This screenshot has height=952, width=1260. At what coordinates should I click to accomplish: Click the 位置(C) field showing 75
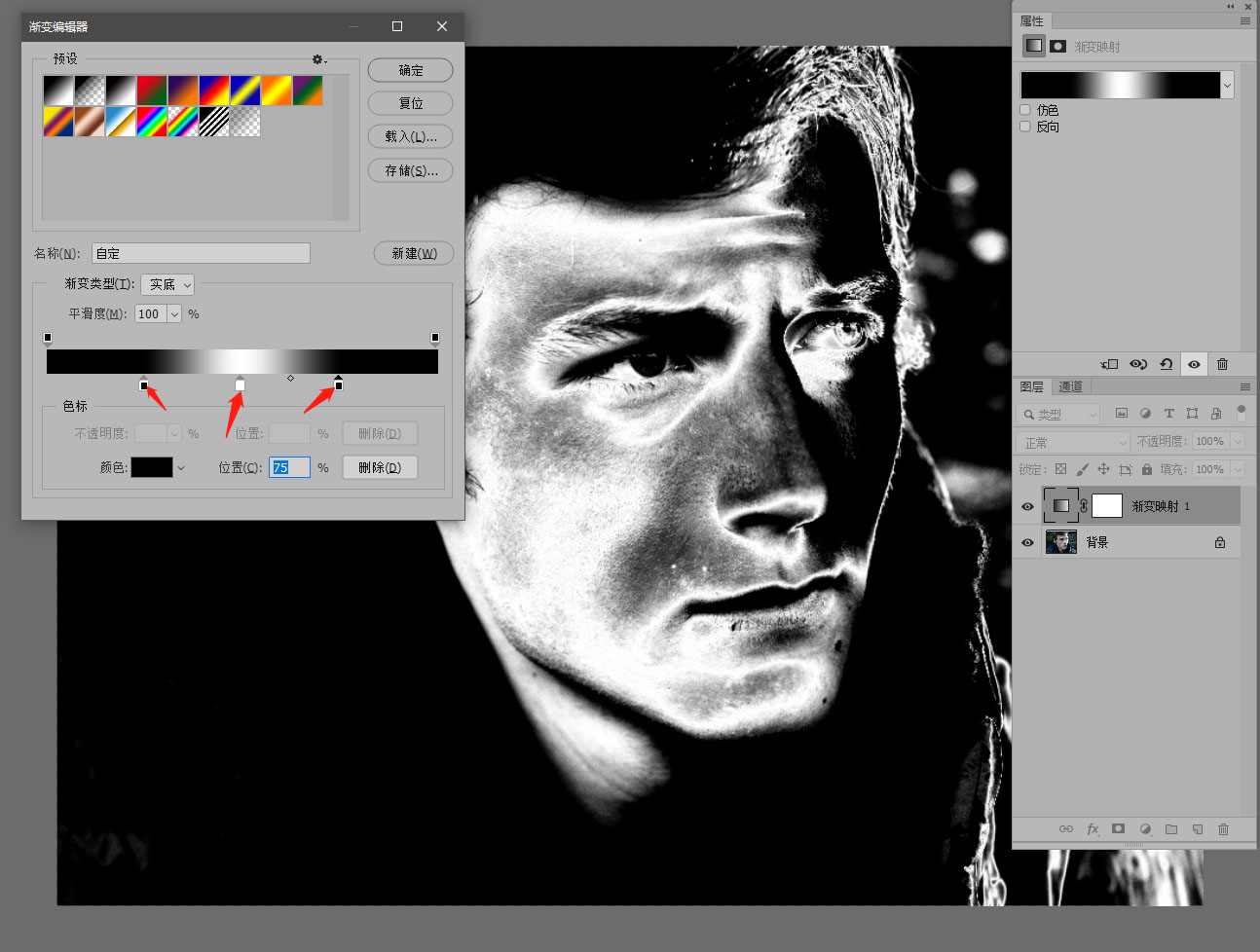pos(289,467)
